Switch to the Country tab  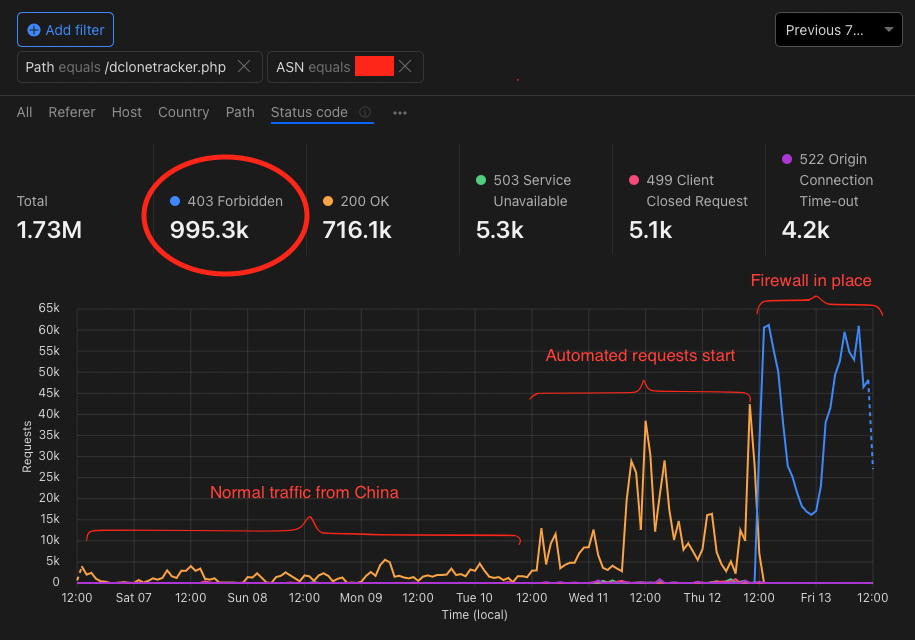coord(183,112)
